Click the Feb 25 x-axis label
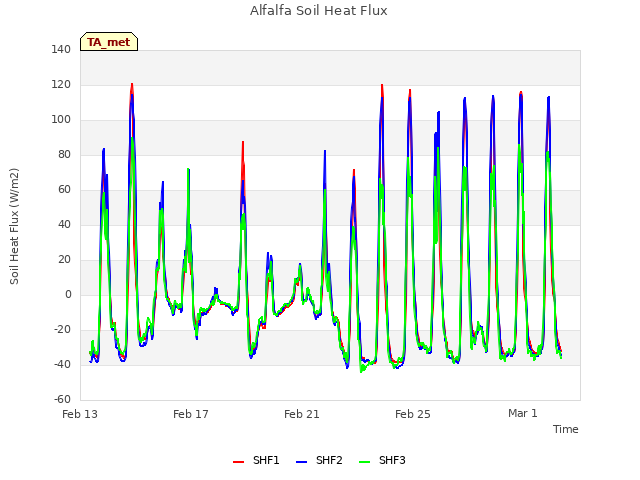The height and width of the screenshot is (480, 640). tap(413, 414)
